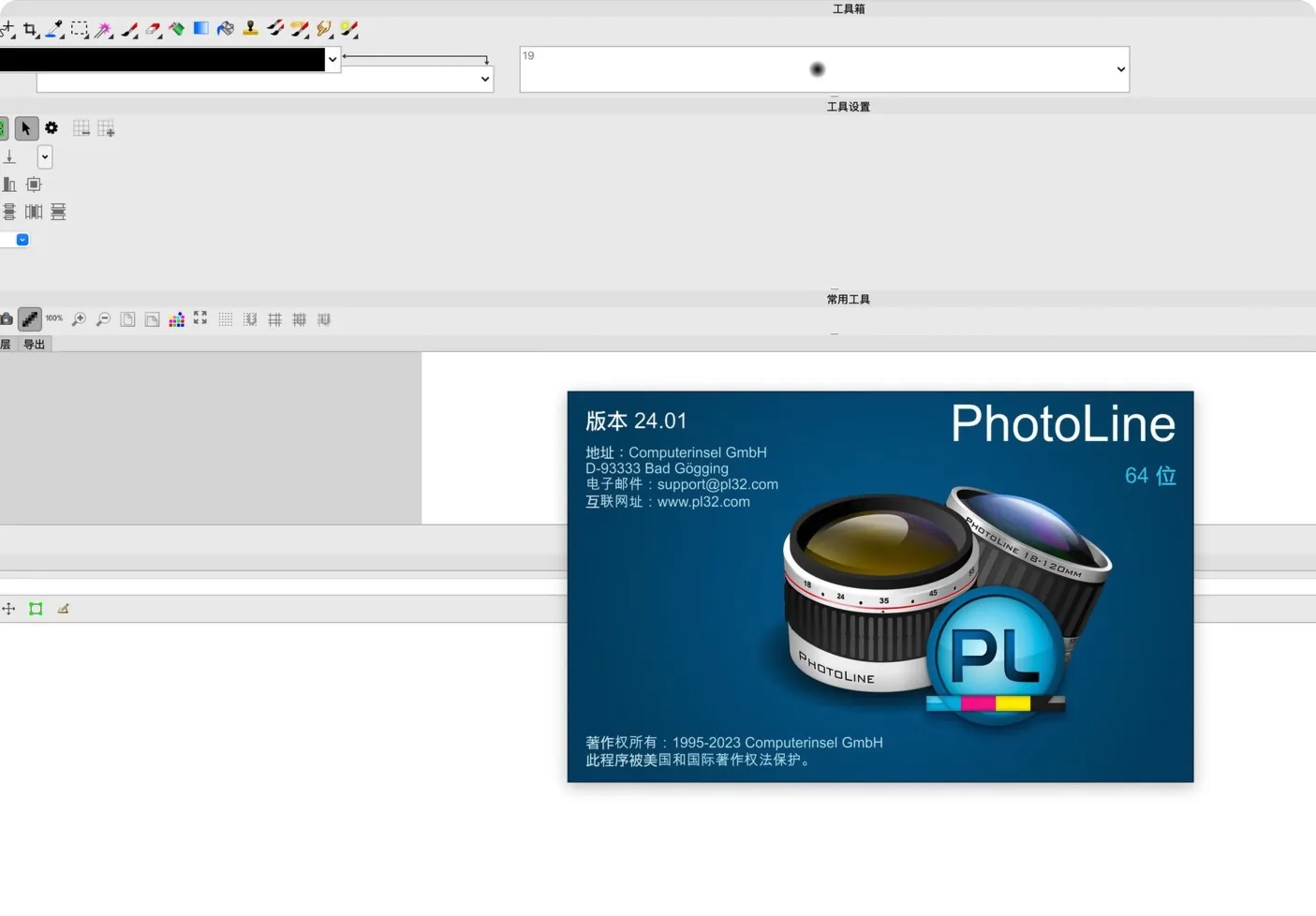The image size is (1316, 916).
Task: Toggle the last grid snap icon
Action: pyautogui.click(x=324, y=319)
